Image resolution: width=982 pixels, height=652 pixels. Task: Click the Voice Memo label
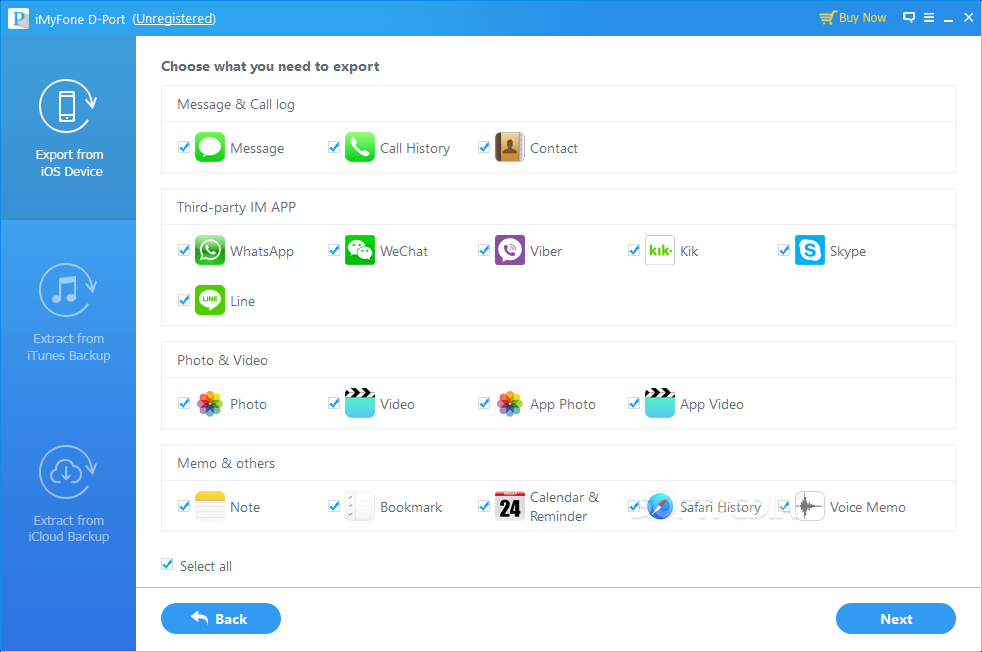pos(867,507)
